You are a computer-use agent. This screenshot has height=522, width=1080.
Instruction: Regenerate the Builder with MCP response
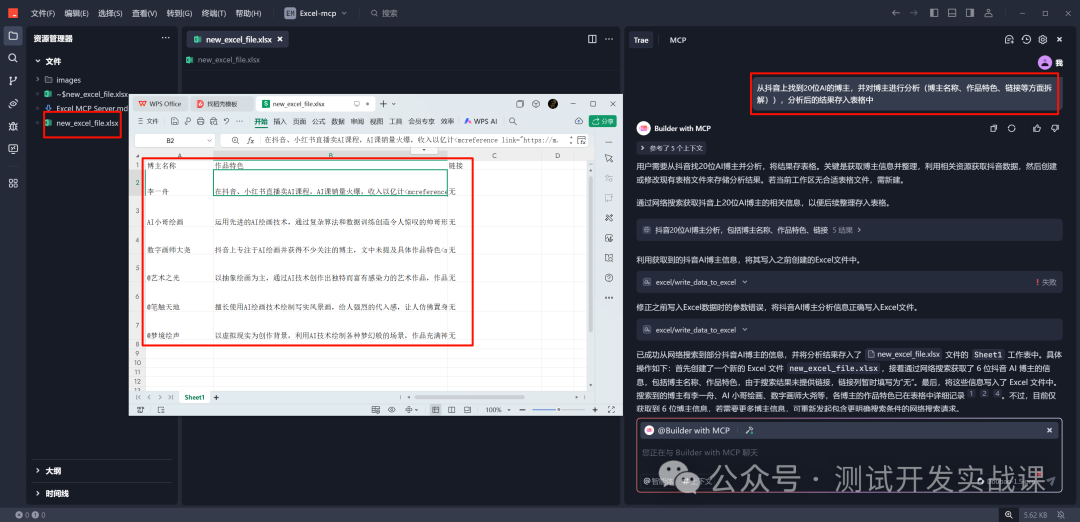click(x=1012, y=128)
